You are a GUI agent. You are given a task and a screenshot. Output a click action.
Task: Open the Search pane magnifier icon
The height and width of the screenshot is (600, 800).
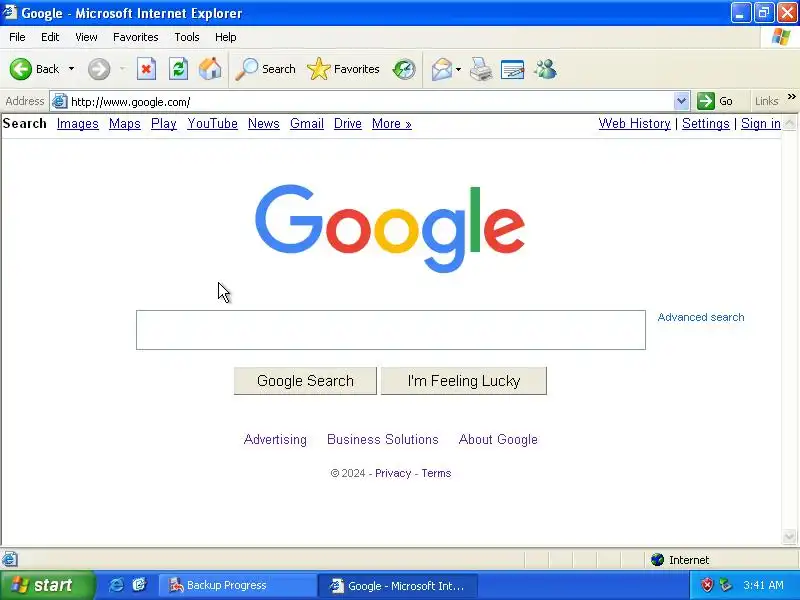click(247, 69)
